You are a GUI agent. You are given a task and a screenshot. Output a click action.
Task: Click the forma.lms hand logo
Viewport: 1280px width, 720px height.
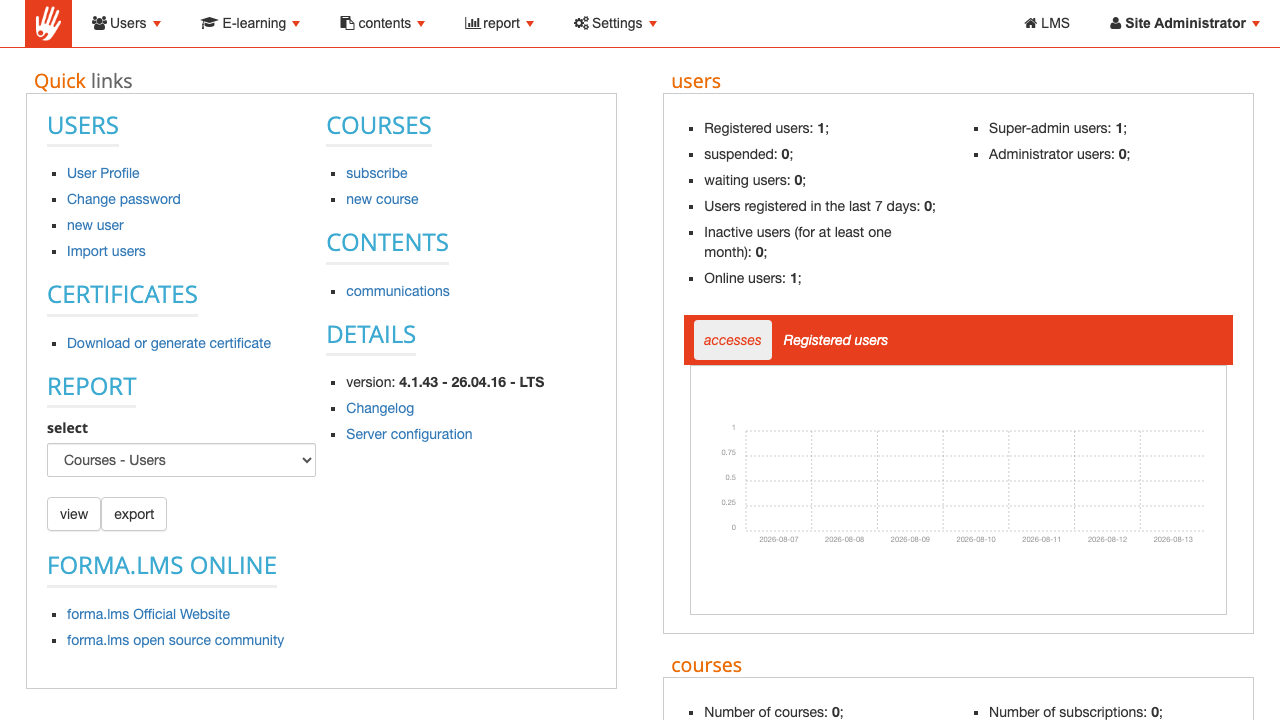48,23
